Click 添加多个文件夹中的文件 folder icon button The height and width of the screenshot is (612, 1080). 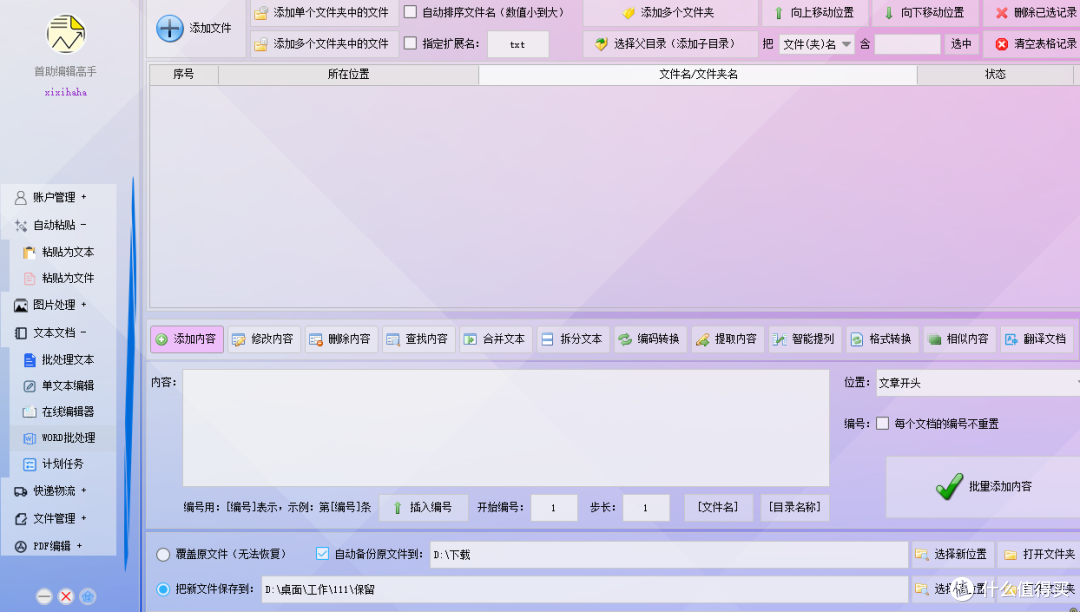(324, 44)
